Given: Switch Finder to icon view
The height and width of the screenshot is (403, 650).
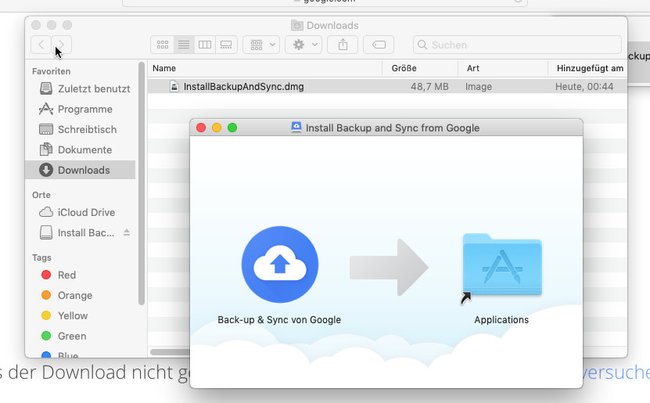Looking at the screenshot, I should [x=162, y=44].
